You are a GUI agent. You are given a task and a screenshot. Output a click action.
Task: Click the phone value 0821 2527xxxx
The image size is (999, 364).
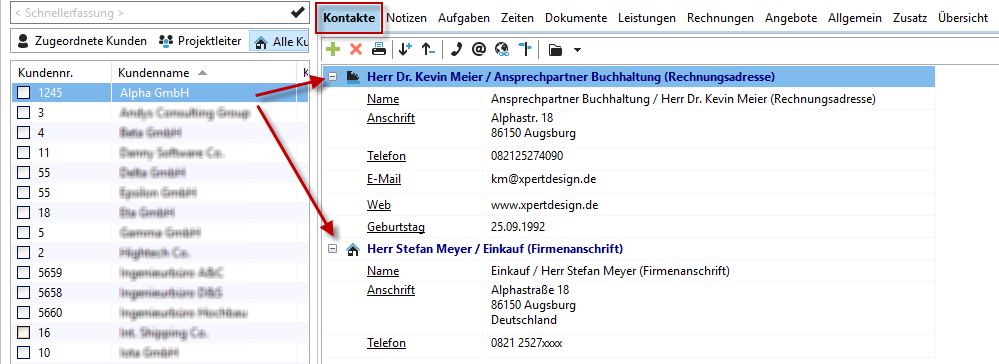526,343
